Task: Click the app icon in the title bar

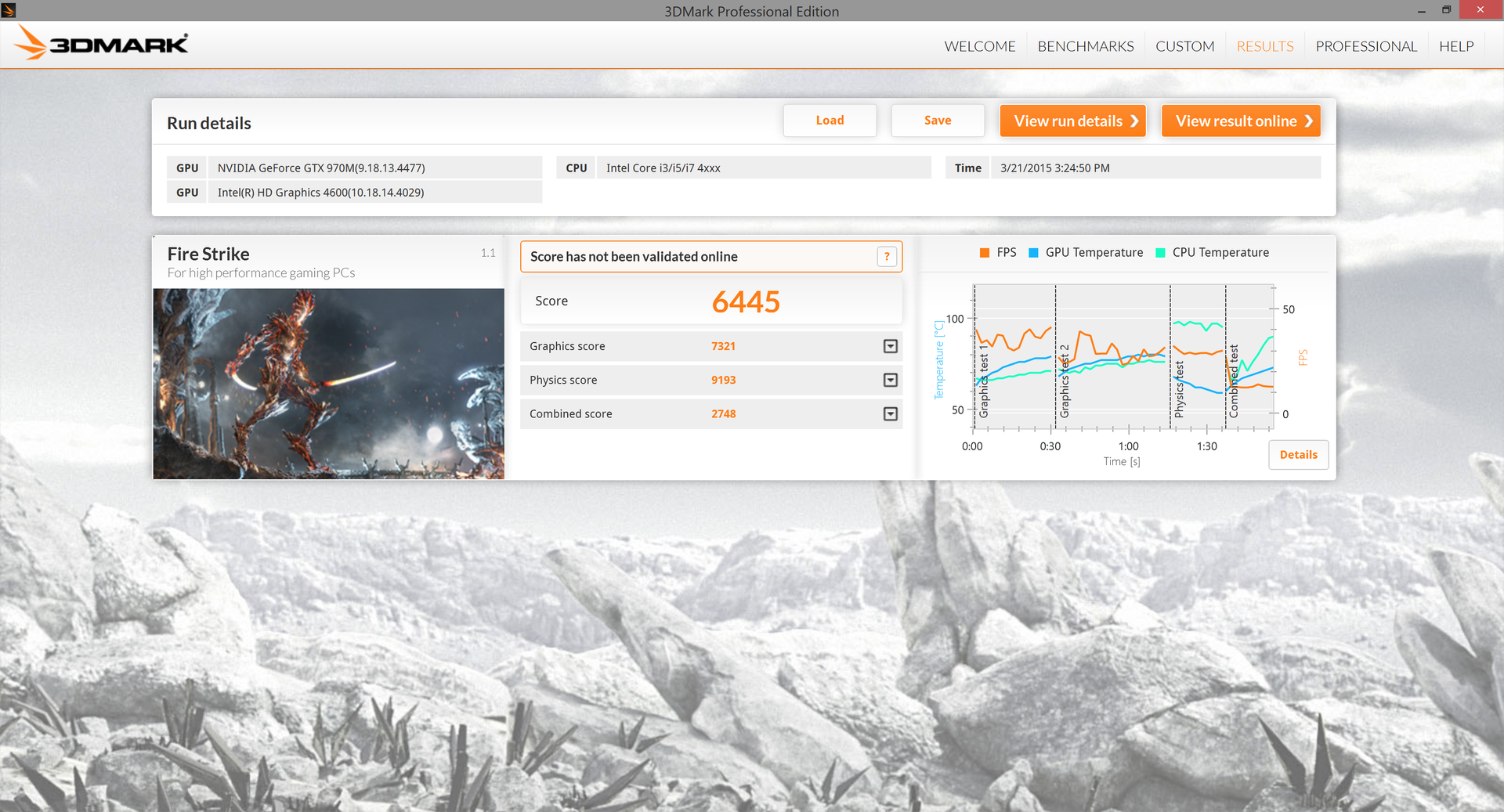Action: 9,10
